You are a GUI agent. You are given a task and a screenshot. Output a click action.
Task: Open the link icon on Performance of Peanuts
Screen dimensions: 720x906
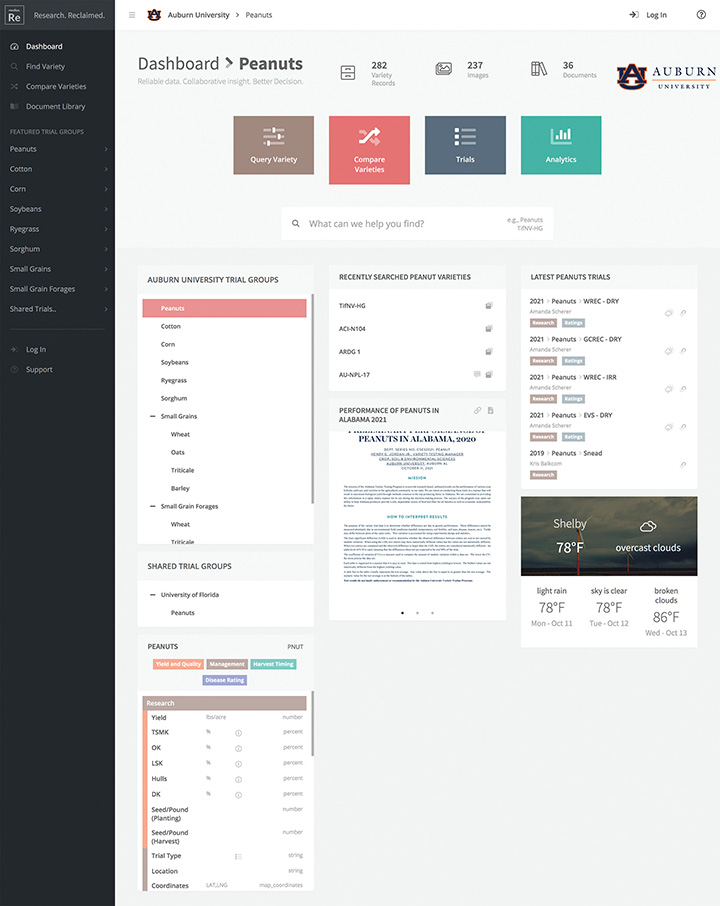tap(478, 411)
